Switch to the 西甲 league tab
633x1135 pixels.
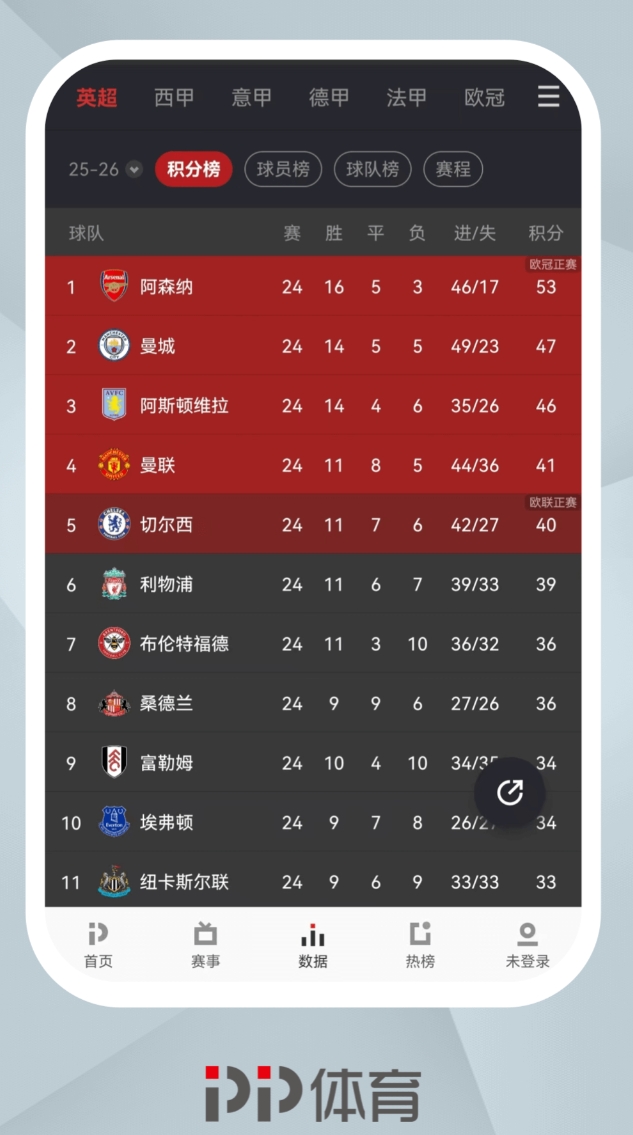tap(171, 97)
